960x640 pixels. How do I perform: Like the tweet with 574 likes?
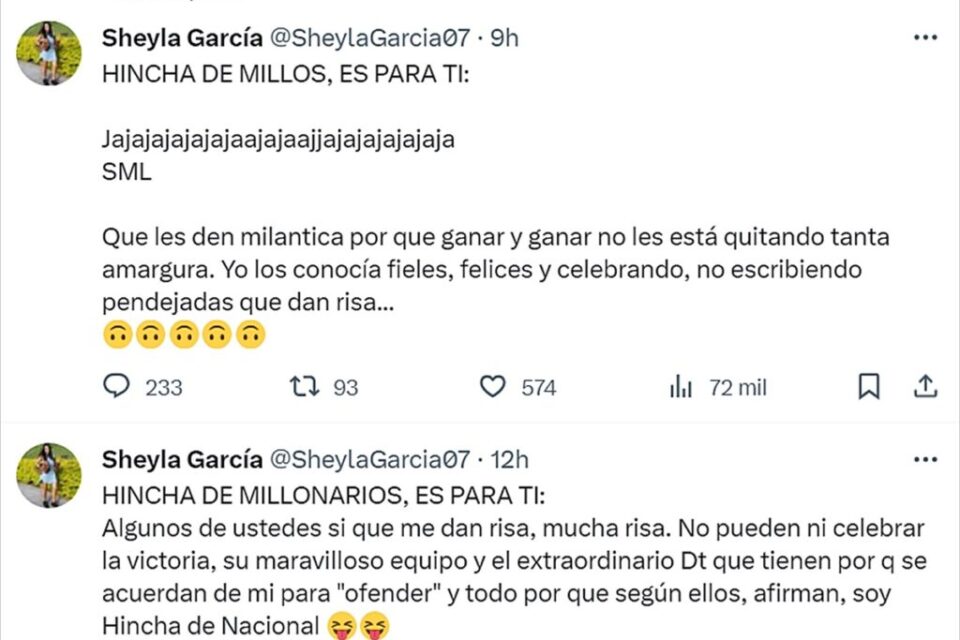(493, 386)
